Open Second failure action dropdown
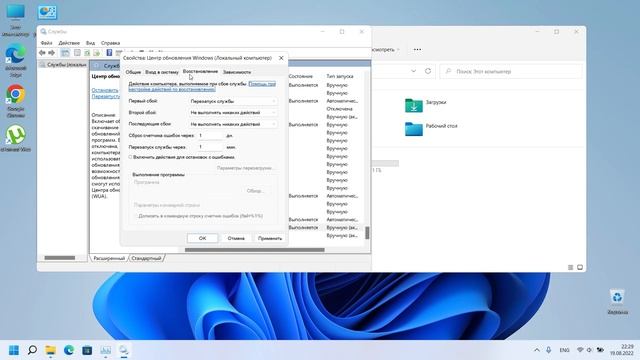 coord(233,112)
